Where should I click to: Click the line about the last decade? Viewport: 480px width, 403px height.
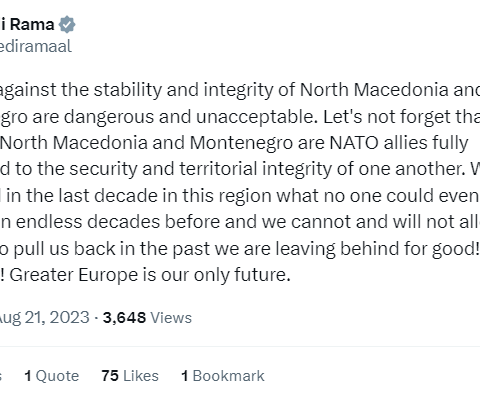pos(240,196)
